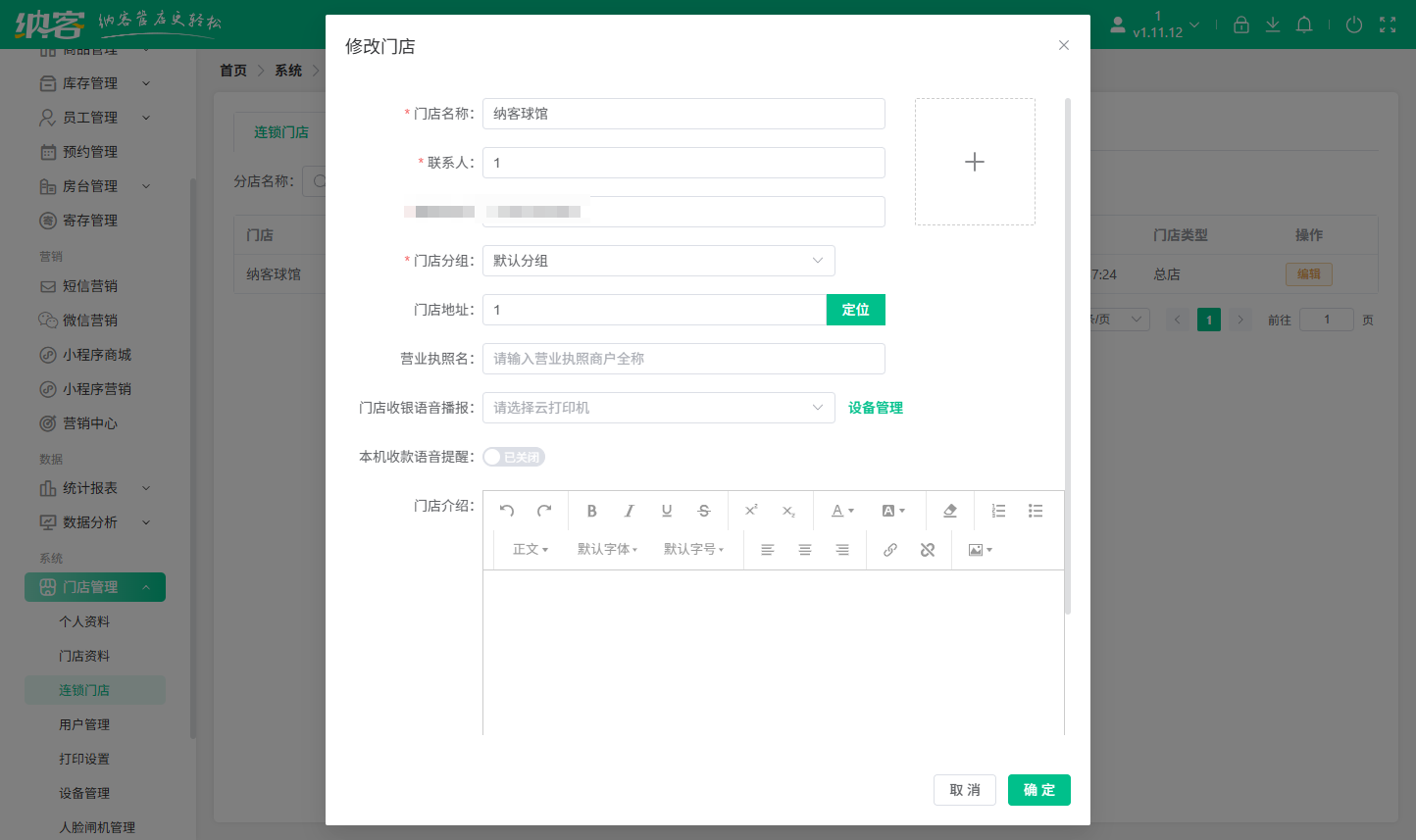This screenshot has width=1416, height=840.
Task: Toggle the 本机收款语音提醒 switch
Action: coord(513,457)
